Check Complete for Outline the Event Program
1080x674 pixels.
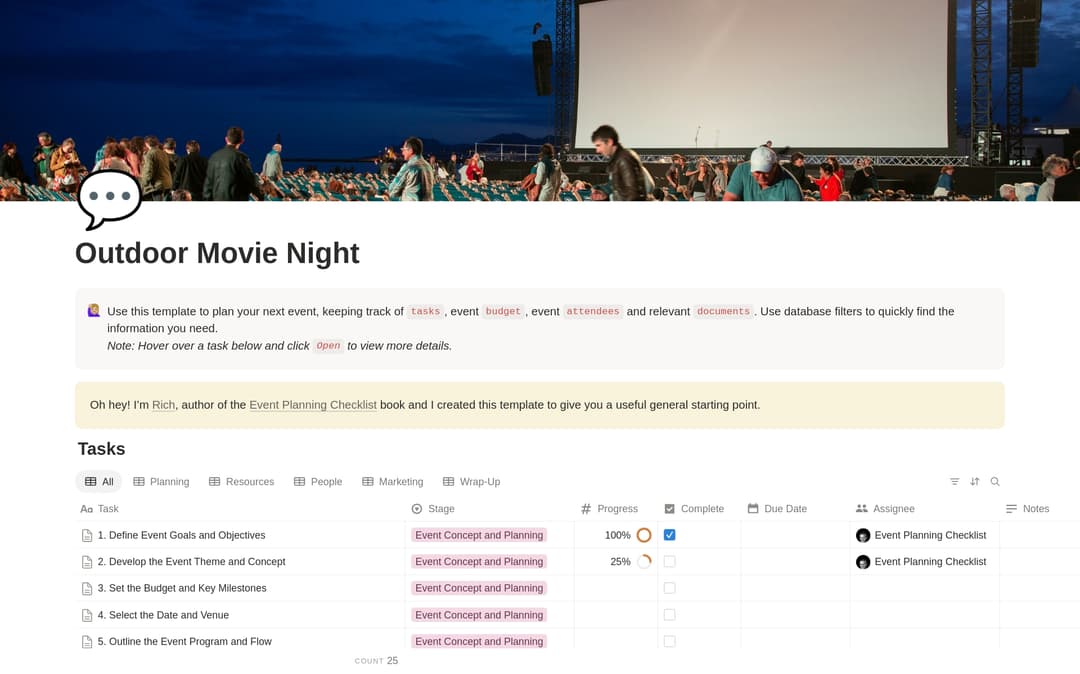[669, 642]
